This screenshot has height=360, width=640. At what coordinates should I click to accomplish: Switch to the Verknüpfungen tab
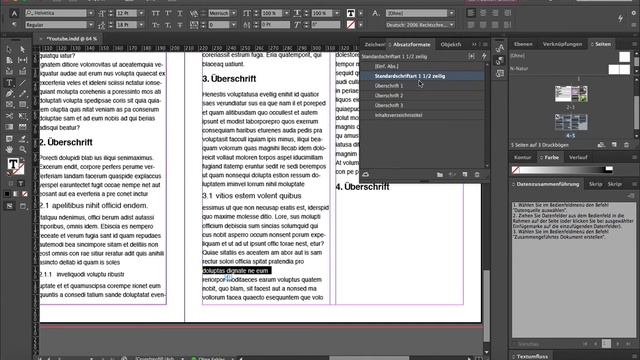[562, 44]
